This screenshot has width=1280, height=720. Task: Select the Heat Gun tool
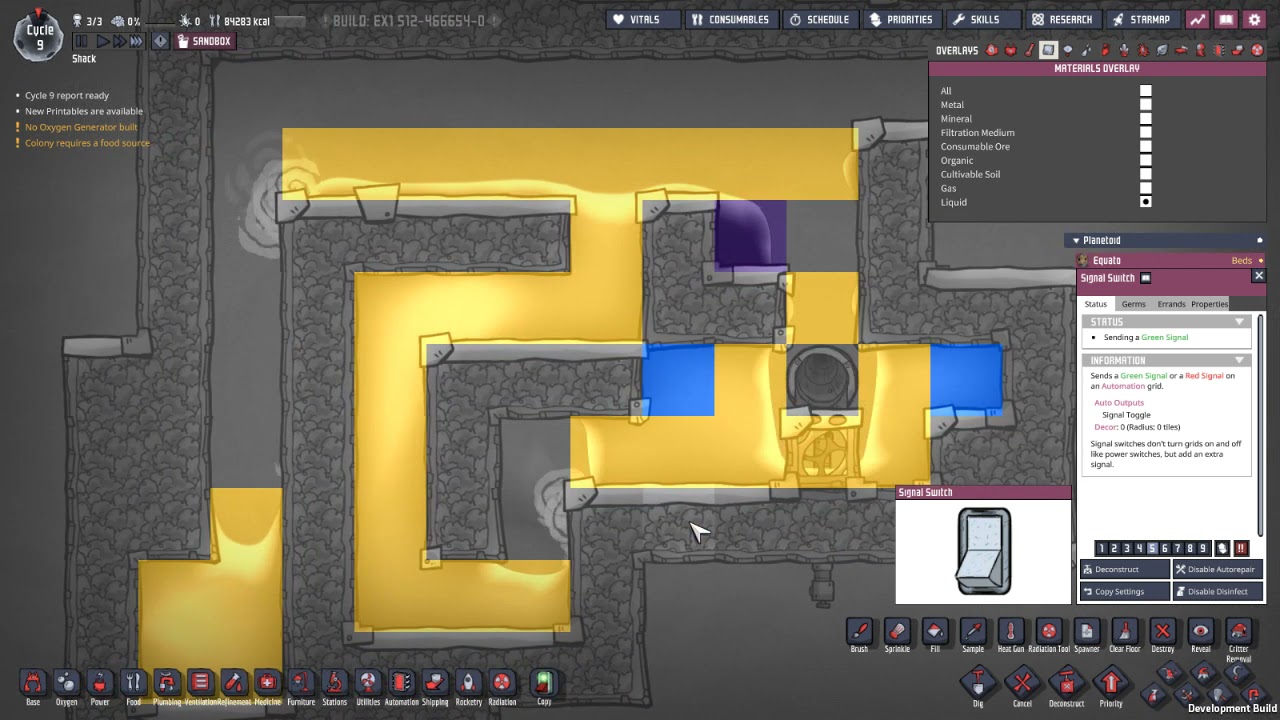[1011, 631]
